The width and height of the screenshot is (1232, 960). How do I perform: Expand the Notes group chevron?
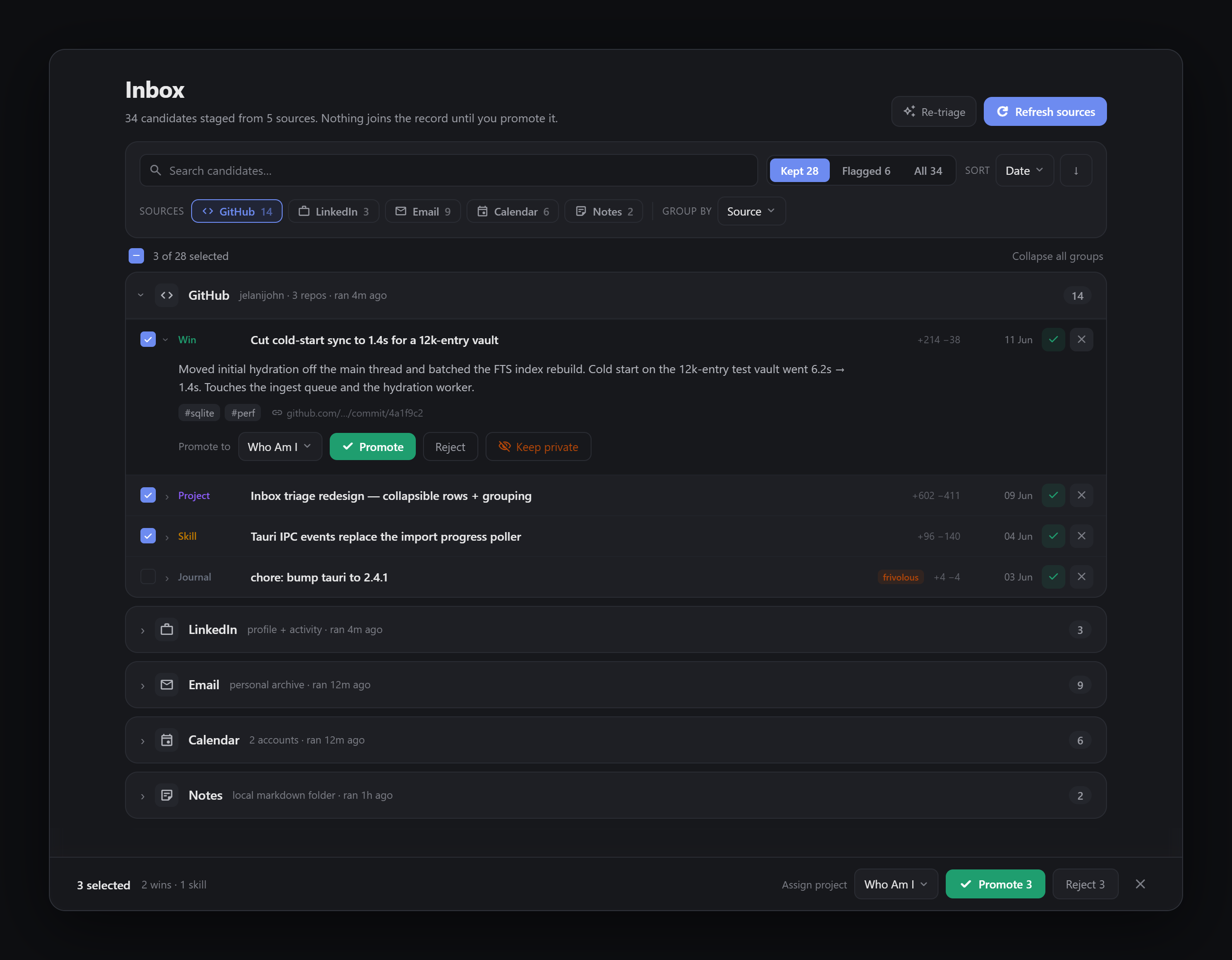click(143, 796)
